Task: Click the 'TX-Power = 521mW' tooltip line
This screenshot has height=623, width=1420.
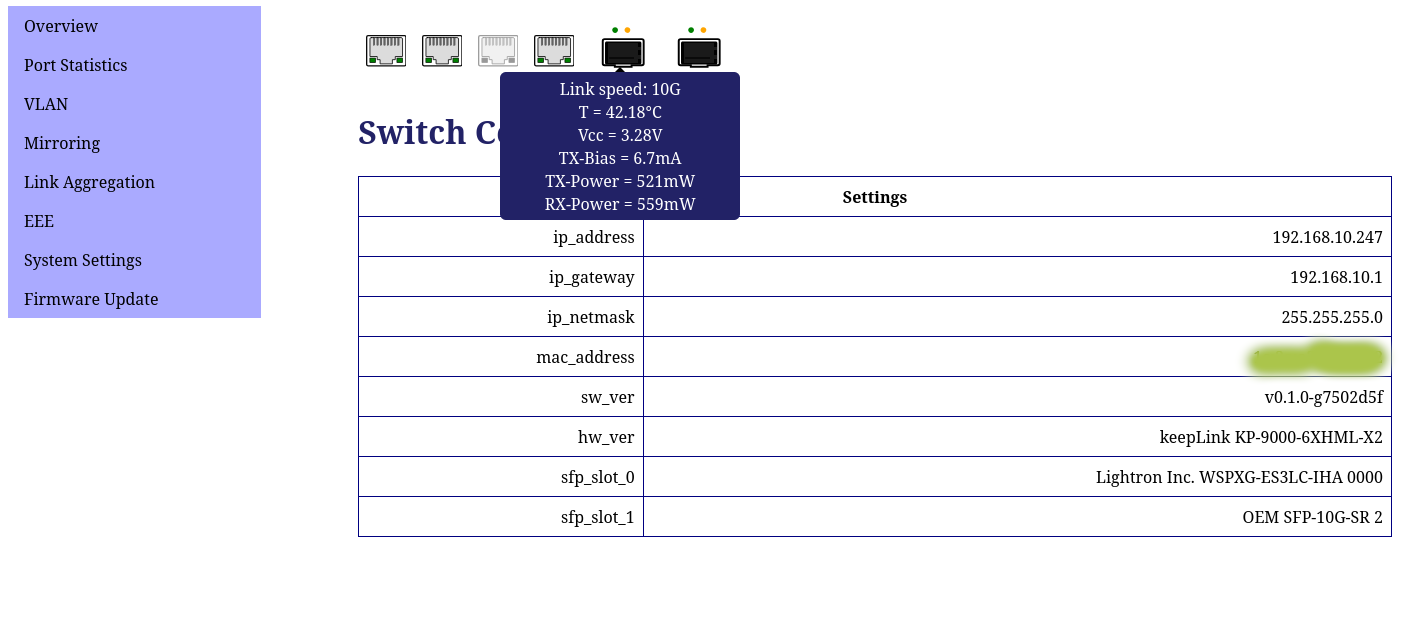Action: (x=620, y=181)
